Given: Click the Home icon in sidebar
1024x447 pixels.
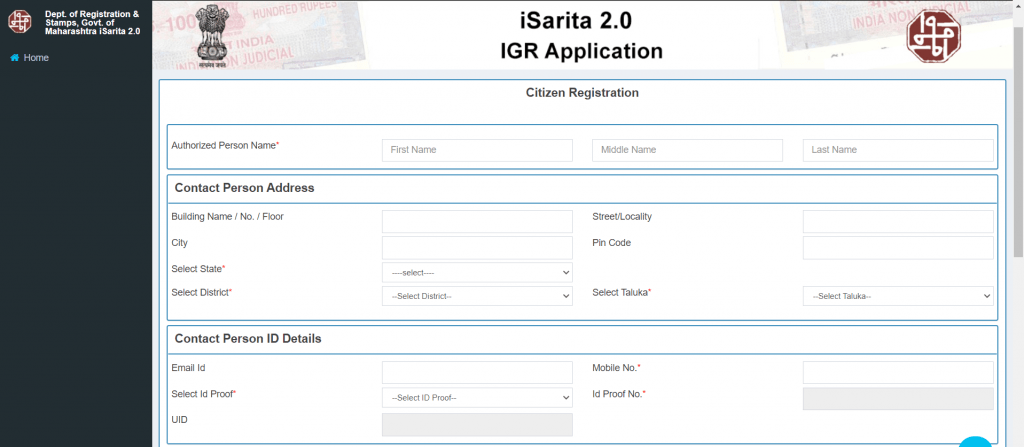Looking at the screenshot, I should (15, 58).
